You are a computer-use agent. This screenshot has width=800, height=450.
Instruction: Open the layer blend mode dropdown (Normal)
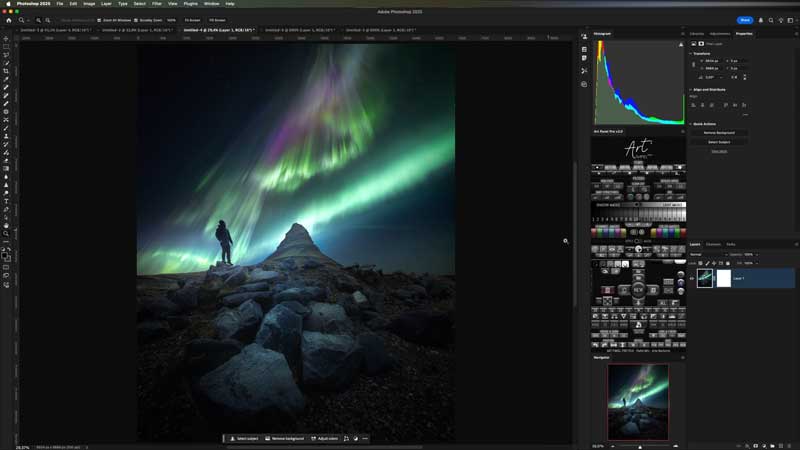(703, 254)
